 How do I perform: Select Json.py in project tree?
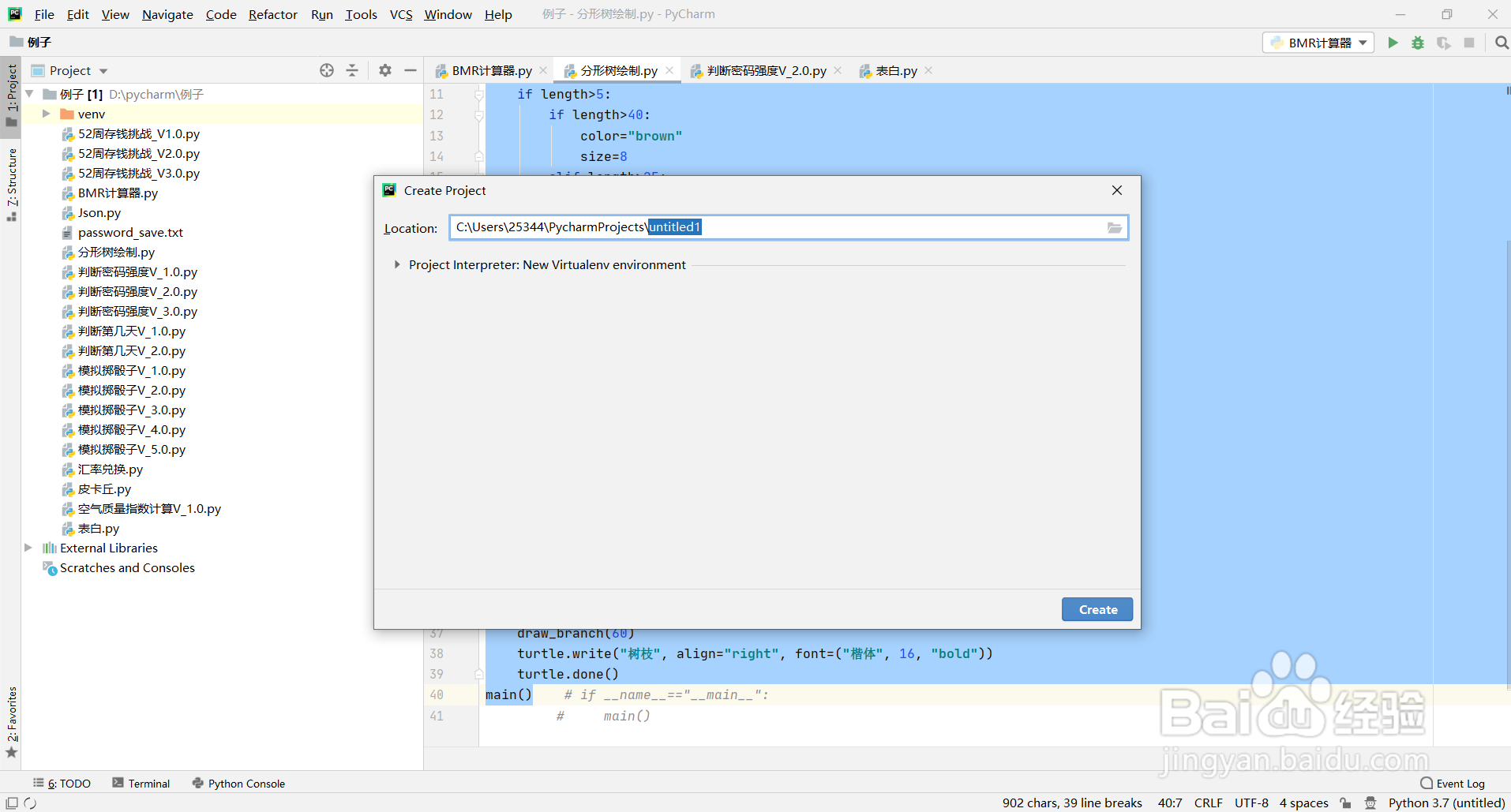click(x=99, y=213)
